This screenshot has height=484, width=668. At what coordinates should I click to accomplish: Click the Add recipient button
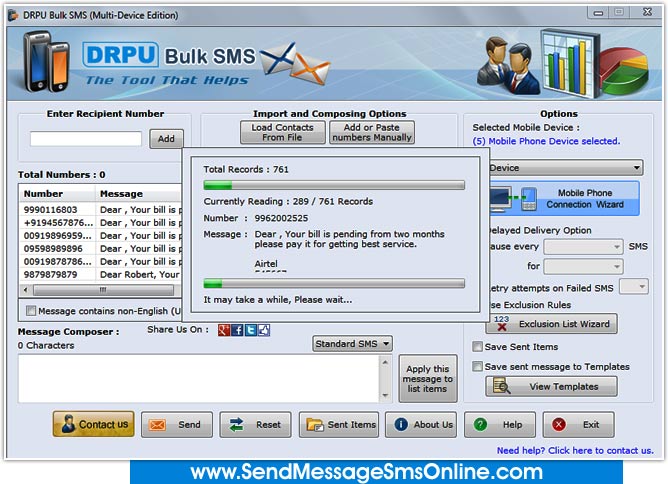click(166, 138)
